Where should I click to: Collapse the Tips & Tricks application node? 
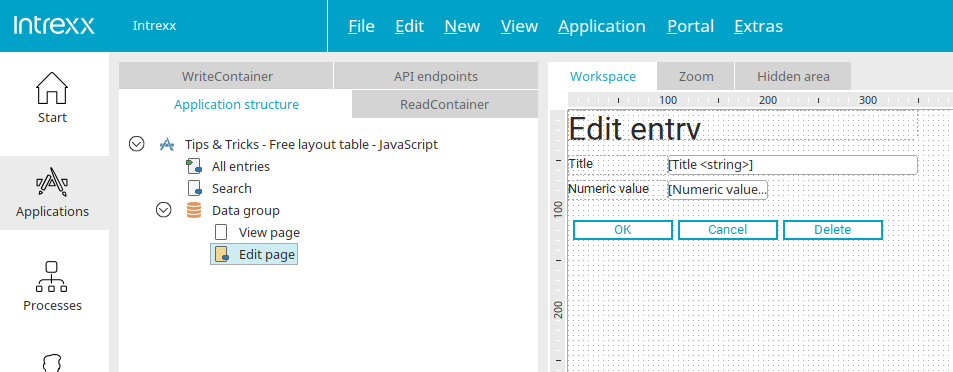pos(137,144)
